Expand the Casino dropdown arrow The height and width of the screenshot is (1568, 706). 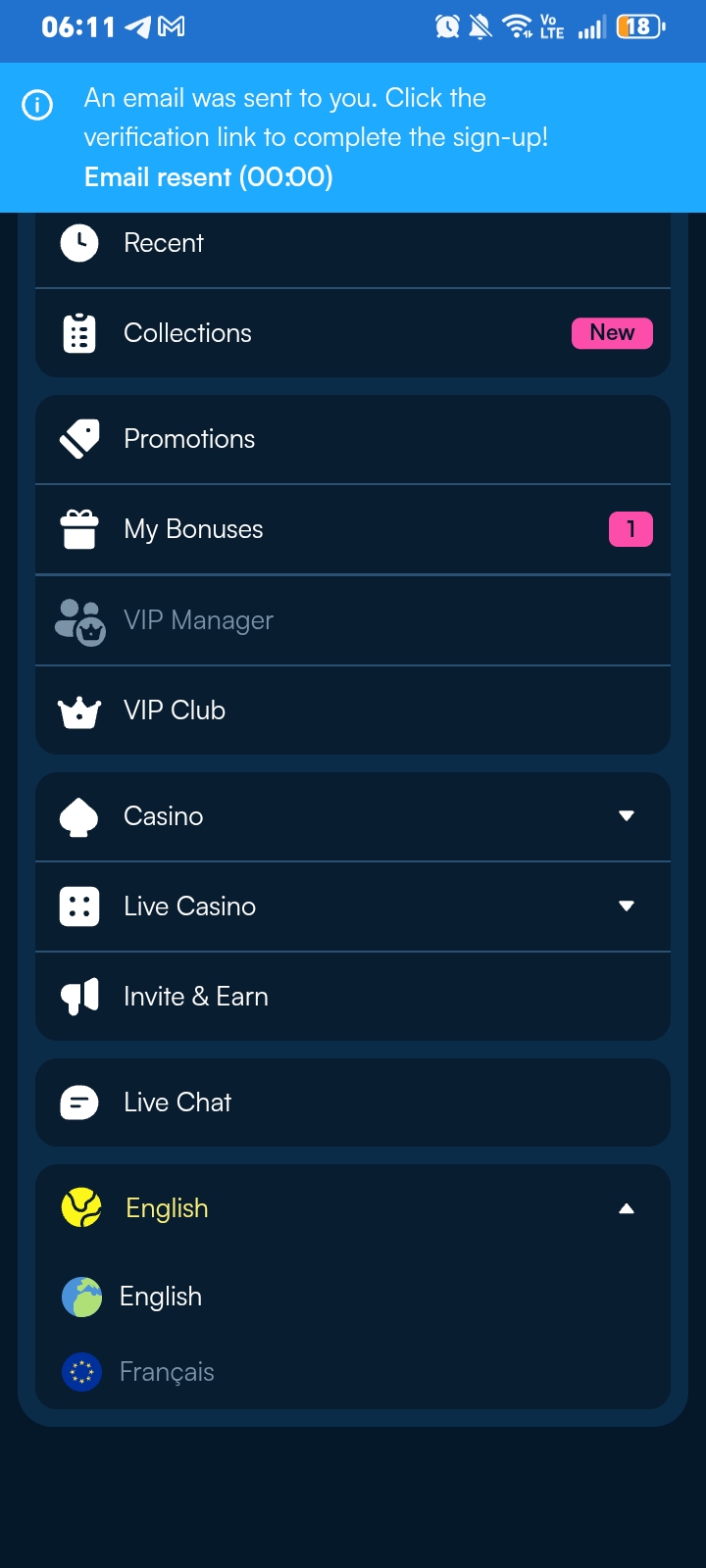coord(627,816)
